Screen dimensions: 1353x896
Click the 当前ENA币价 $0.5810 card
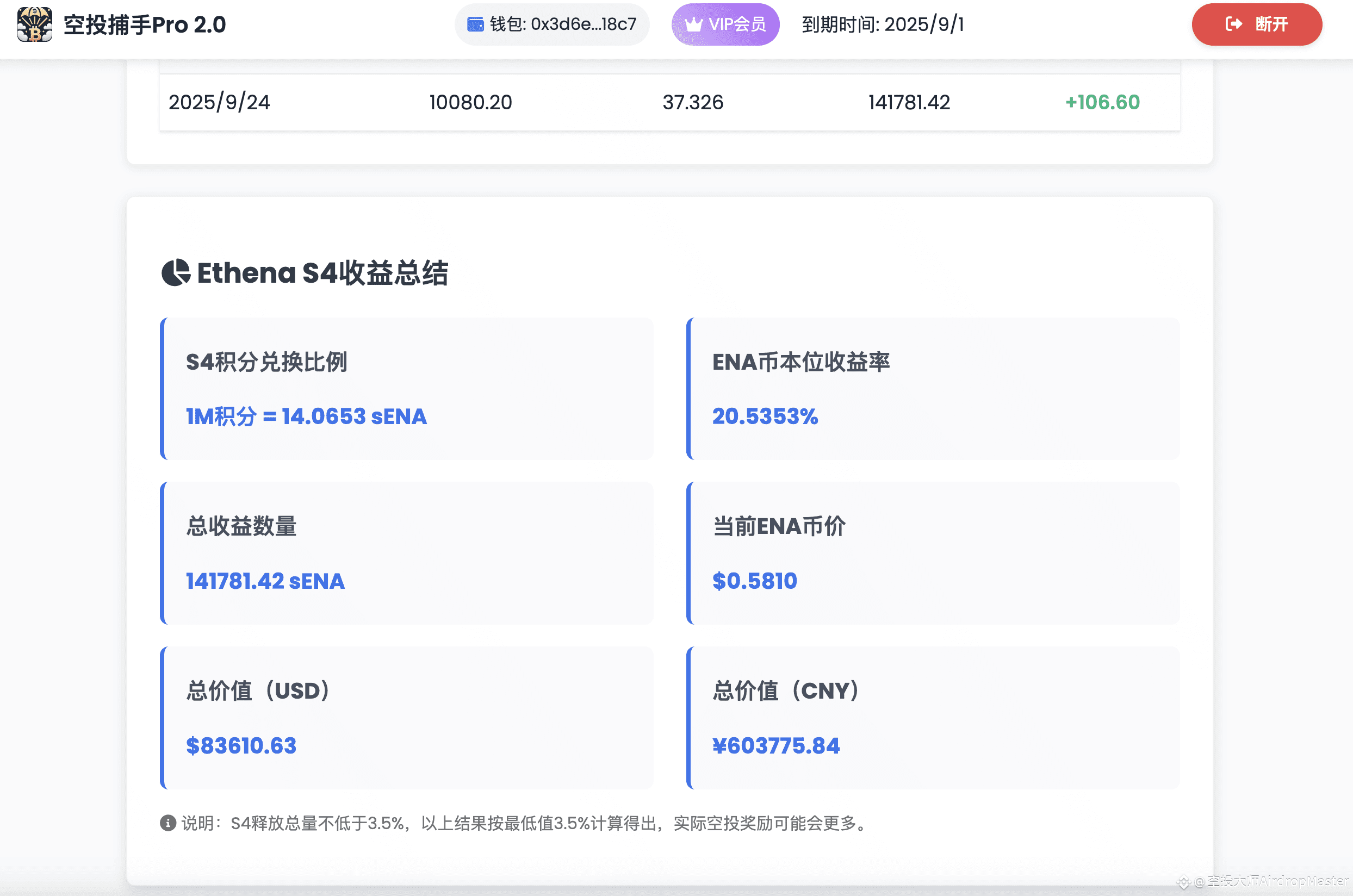point(933,553)
